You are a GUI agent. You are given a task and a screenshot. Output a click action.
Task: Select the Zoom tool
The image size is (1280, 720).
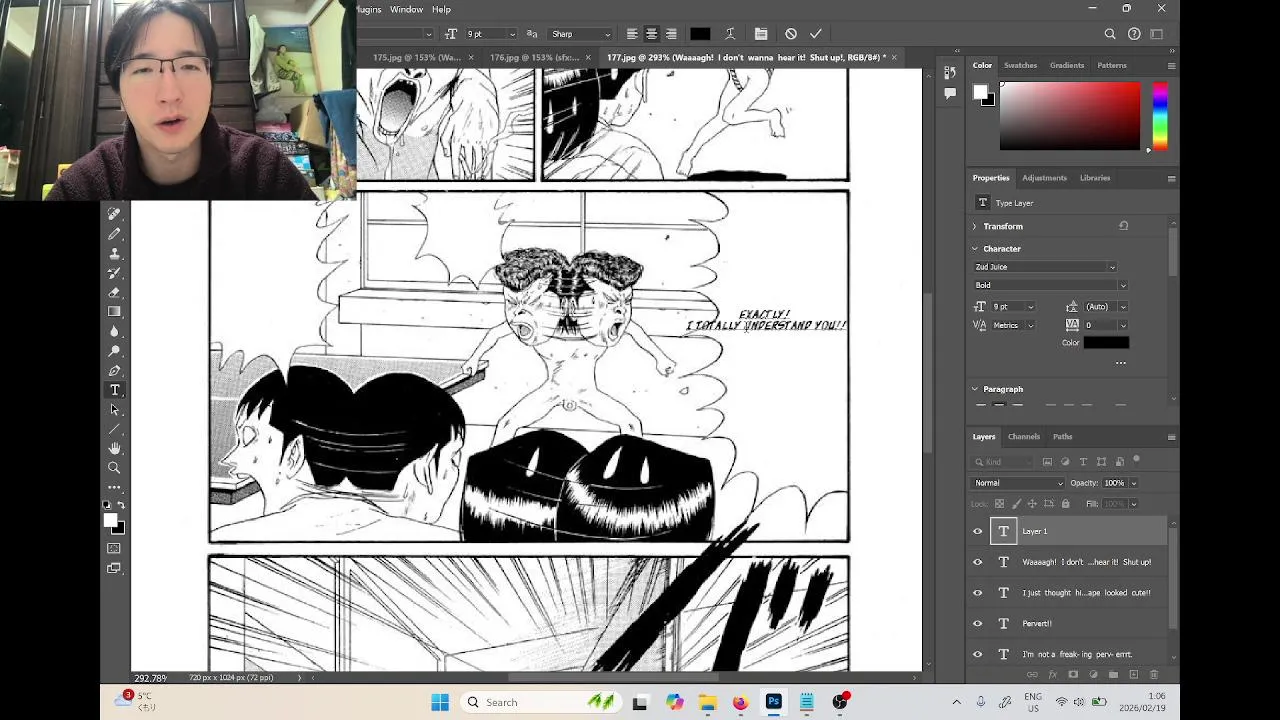(x=114, y=468)
